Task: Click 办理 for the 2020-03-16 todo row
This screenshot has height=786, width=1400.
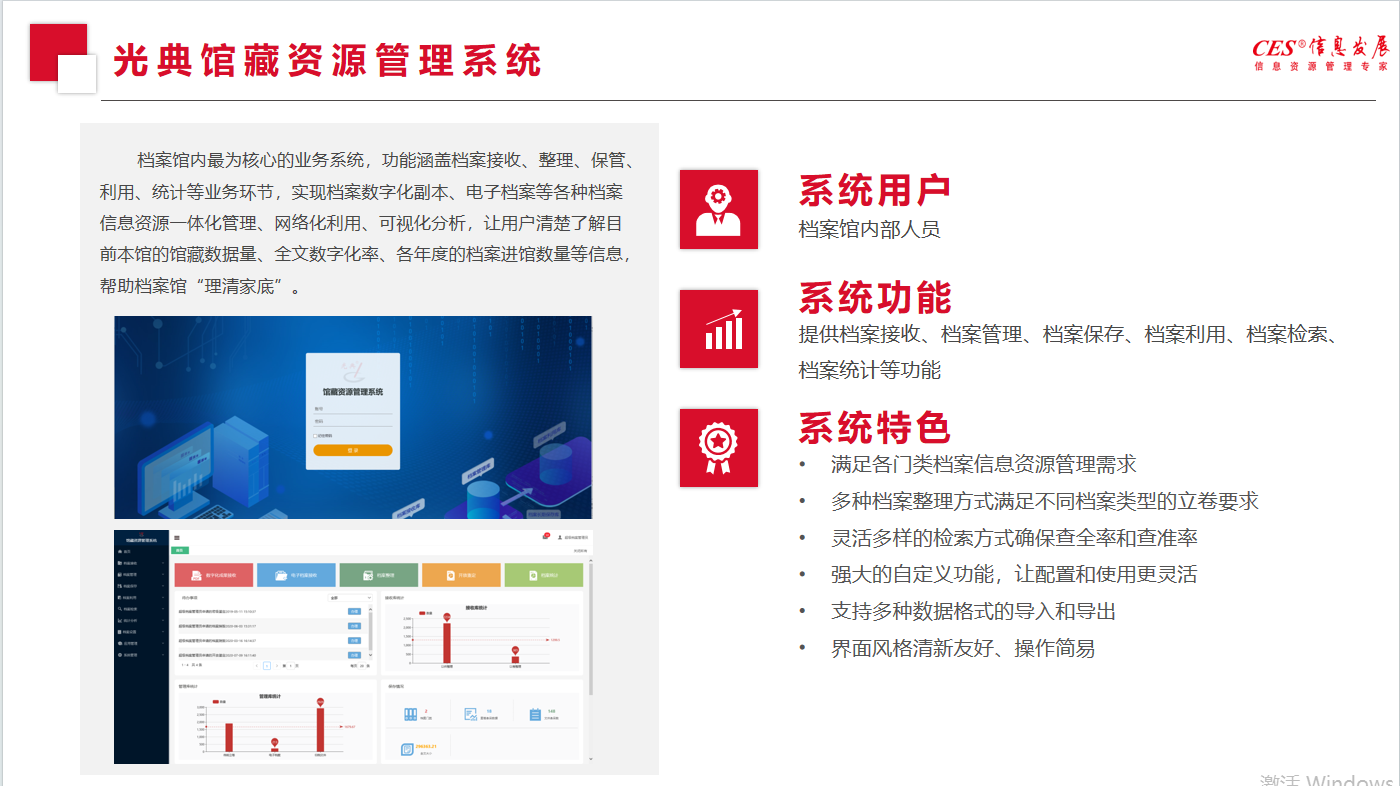Action: pos(354,640)
